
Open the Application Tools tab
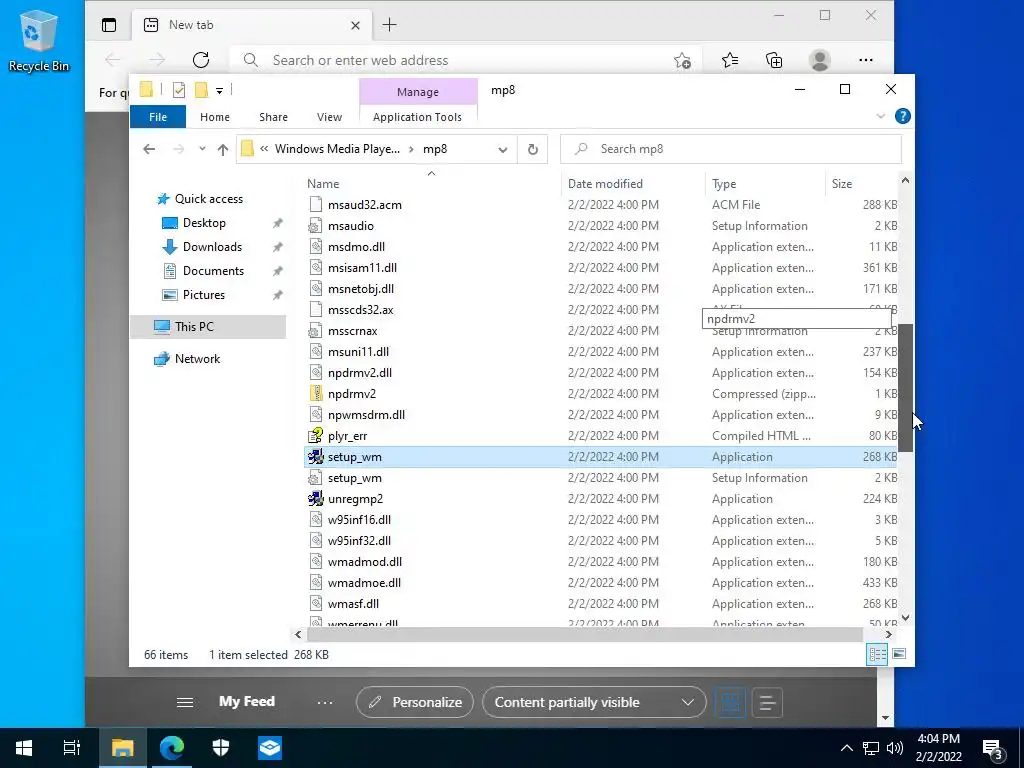pyautogui.click(x=417, y=117)
